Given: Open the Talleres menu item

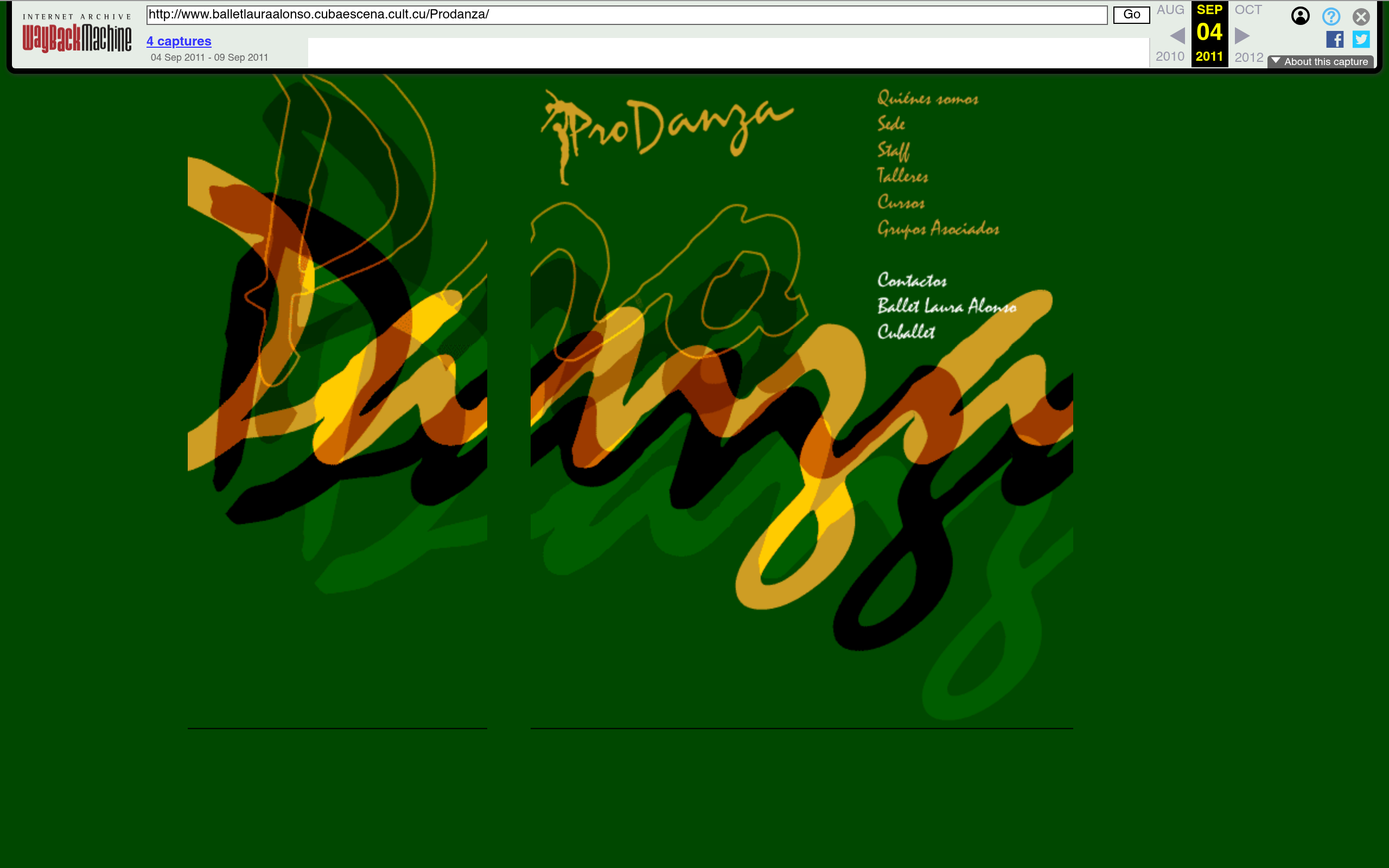Looking at the screenshot, I should tap(902, 176).
